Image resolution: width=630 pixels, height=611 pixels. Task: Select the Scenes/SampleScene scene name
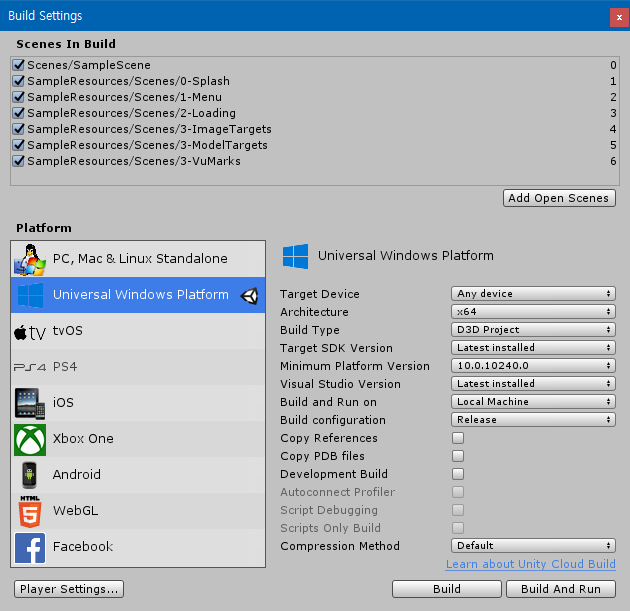(x=89, y=65)
